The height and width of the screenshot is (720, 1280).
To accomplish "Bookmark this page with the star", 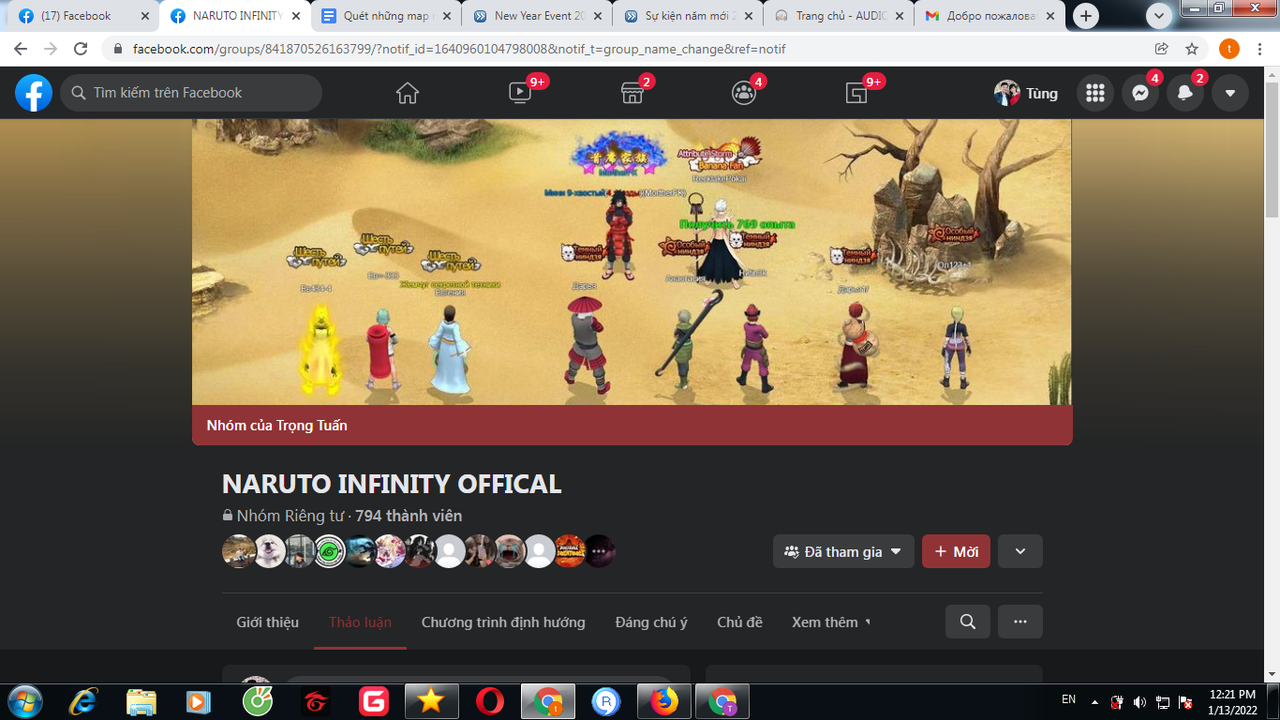I will coord(1191,48).
